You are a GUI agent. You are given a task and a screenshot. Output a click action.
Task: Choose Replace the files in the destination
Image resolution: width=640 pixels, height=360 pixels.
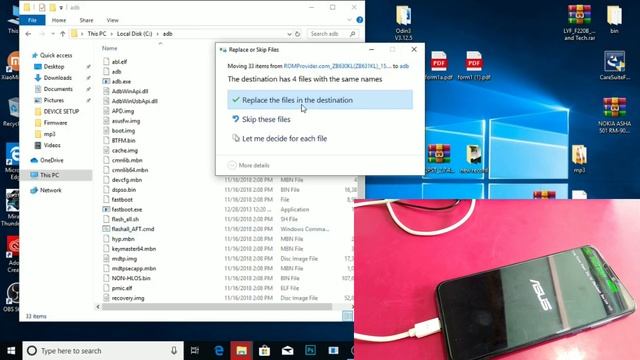[320, 100]
